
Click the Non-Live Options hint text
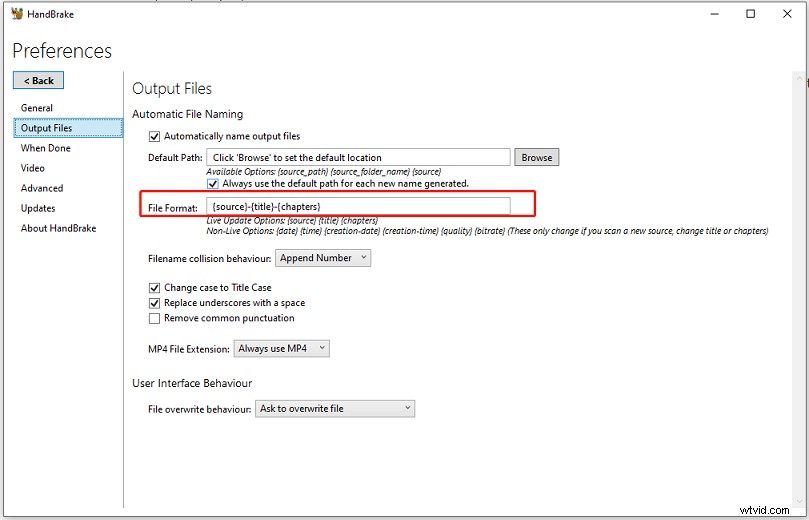[x=487, y=231]
